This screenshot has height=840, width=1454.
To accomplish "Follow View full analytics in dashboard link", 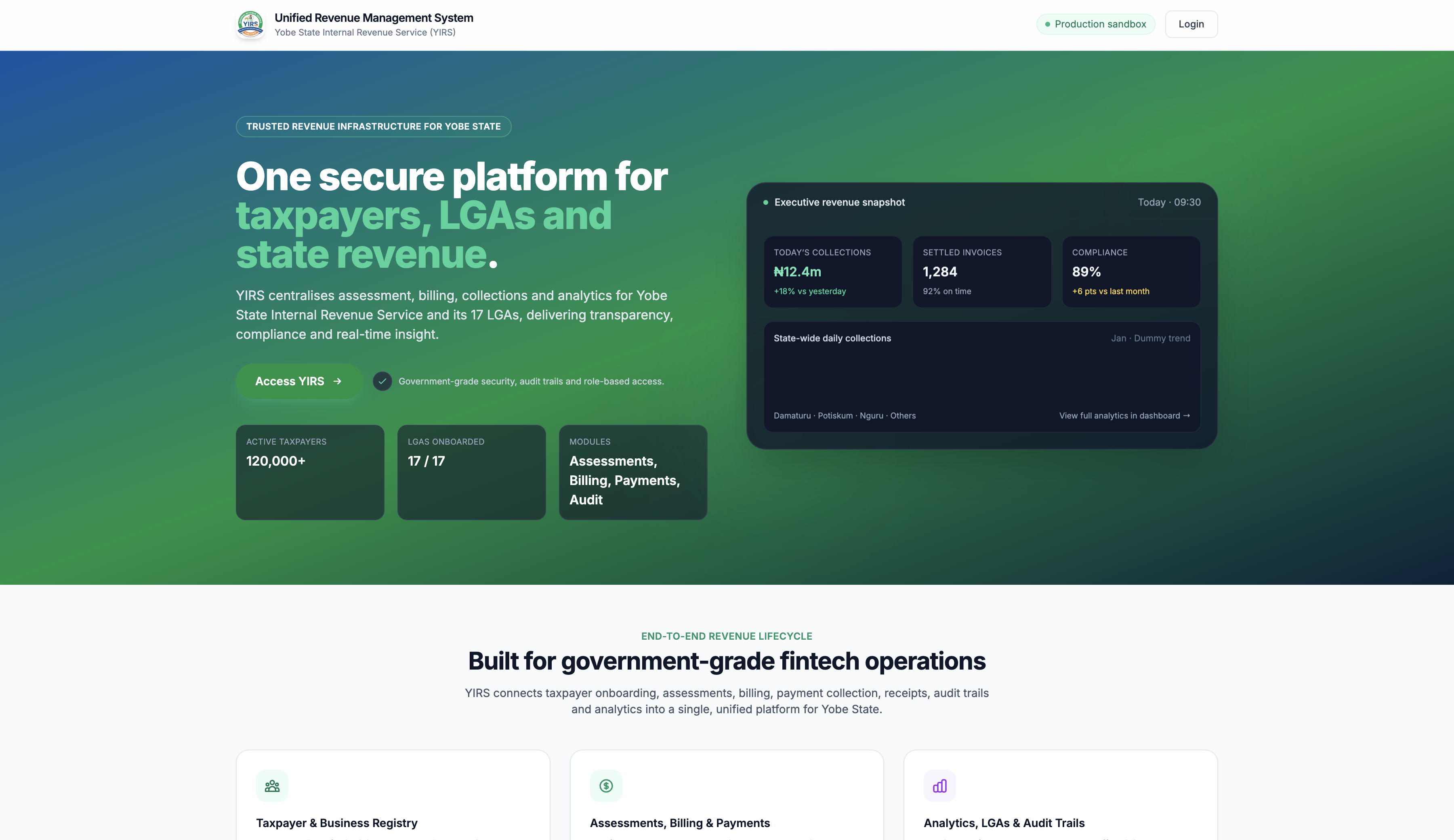I will [1124, 416].
